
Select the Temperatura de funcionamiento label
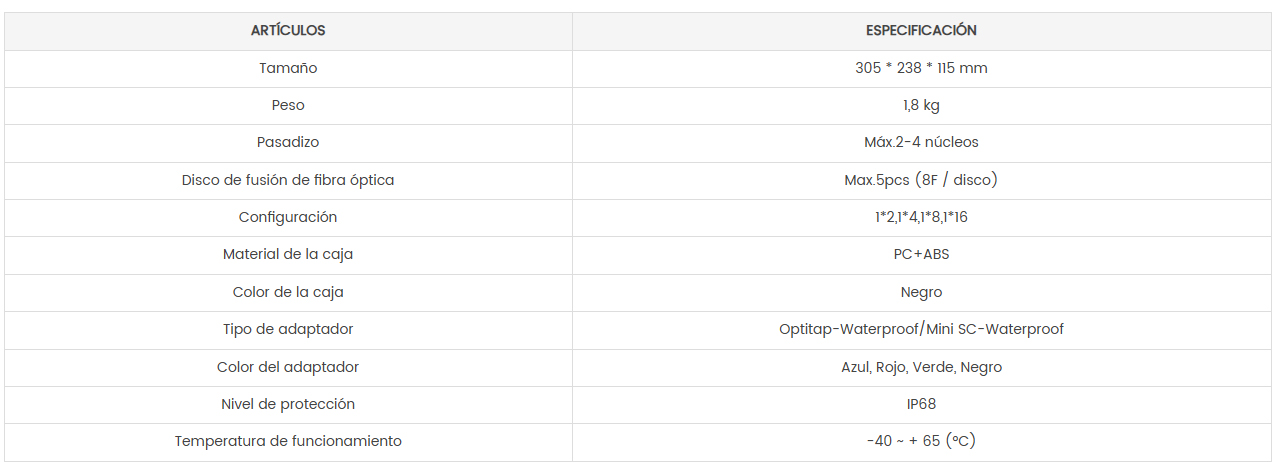click(288, 441)
